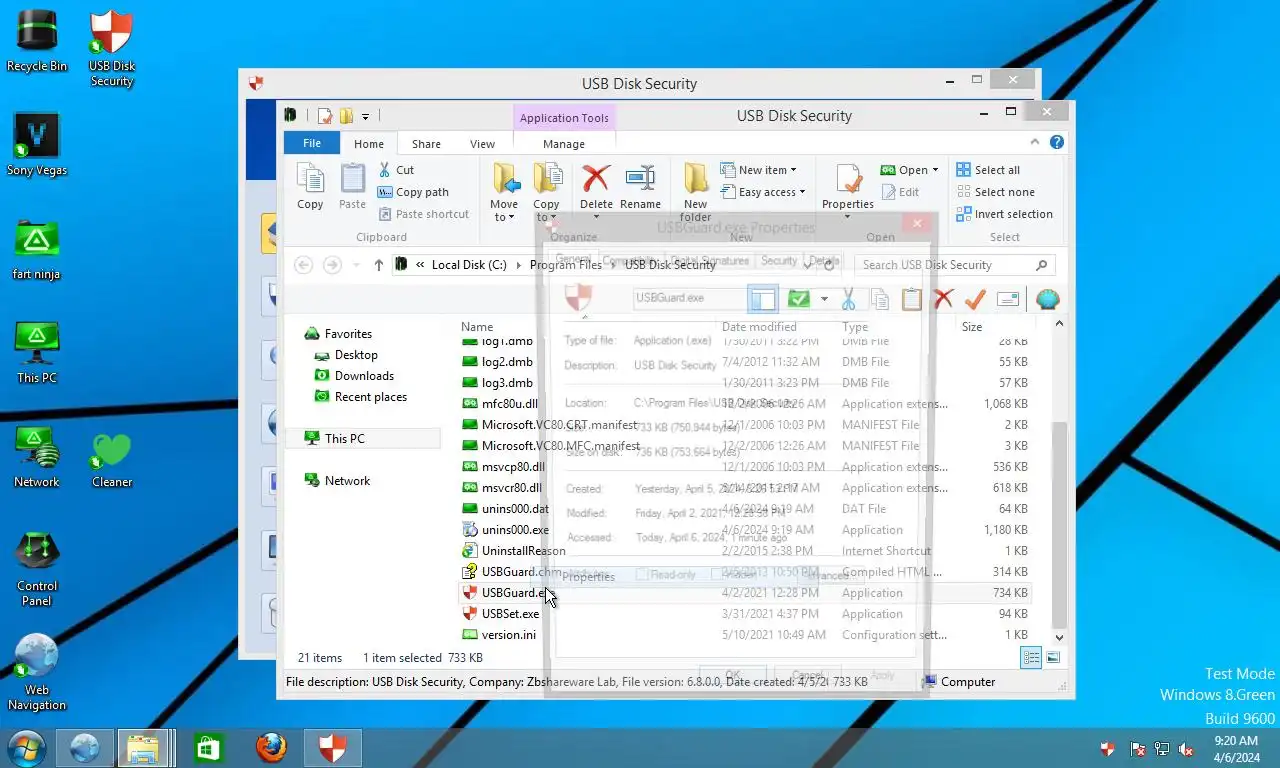The width and height of the screenshot is (1280, 768).
Task: Open the New item dropdown
Action: pos(759,170)
